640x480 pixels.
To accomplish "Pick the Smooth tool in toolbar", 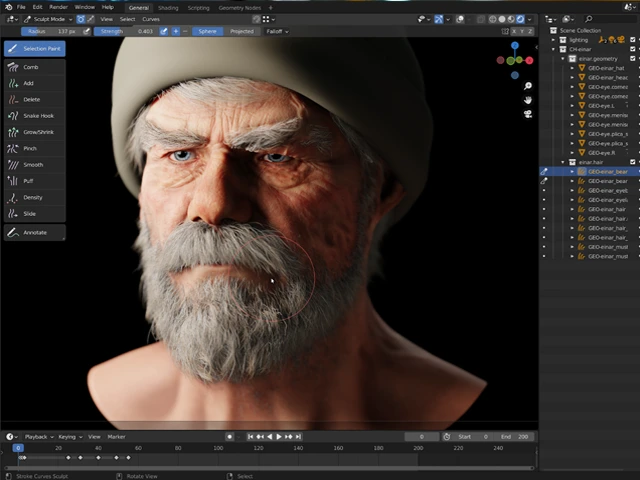I will (32, 165).
